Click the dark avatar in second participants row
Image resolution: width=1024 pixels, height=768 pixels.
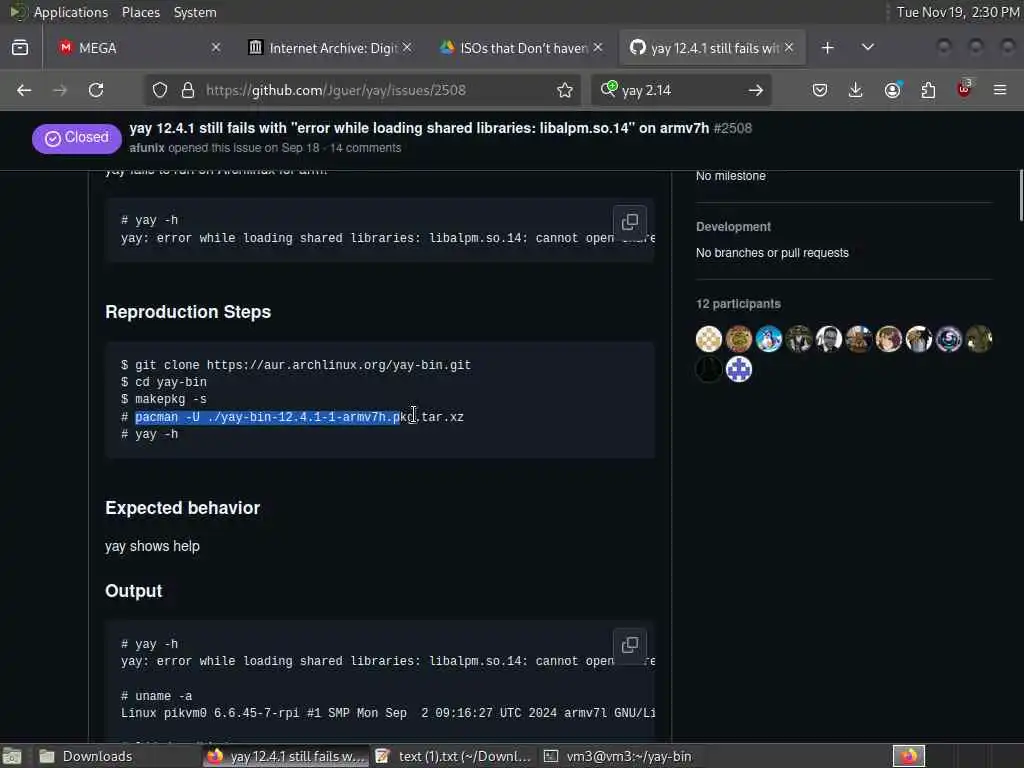pyautogui.click(x=709, y=370)
